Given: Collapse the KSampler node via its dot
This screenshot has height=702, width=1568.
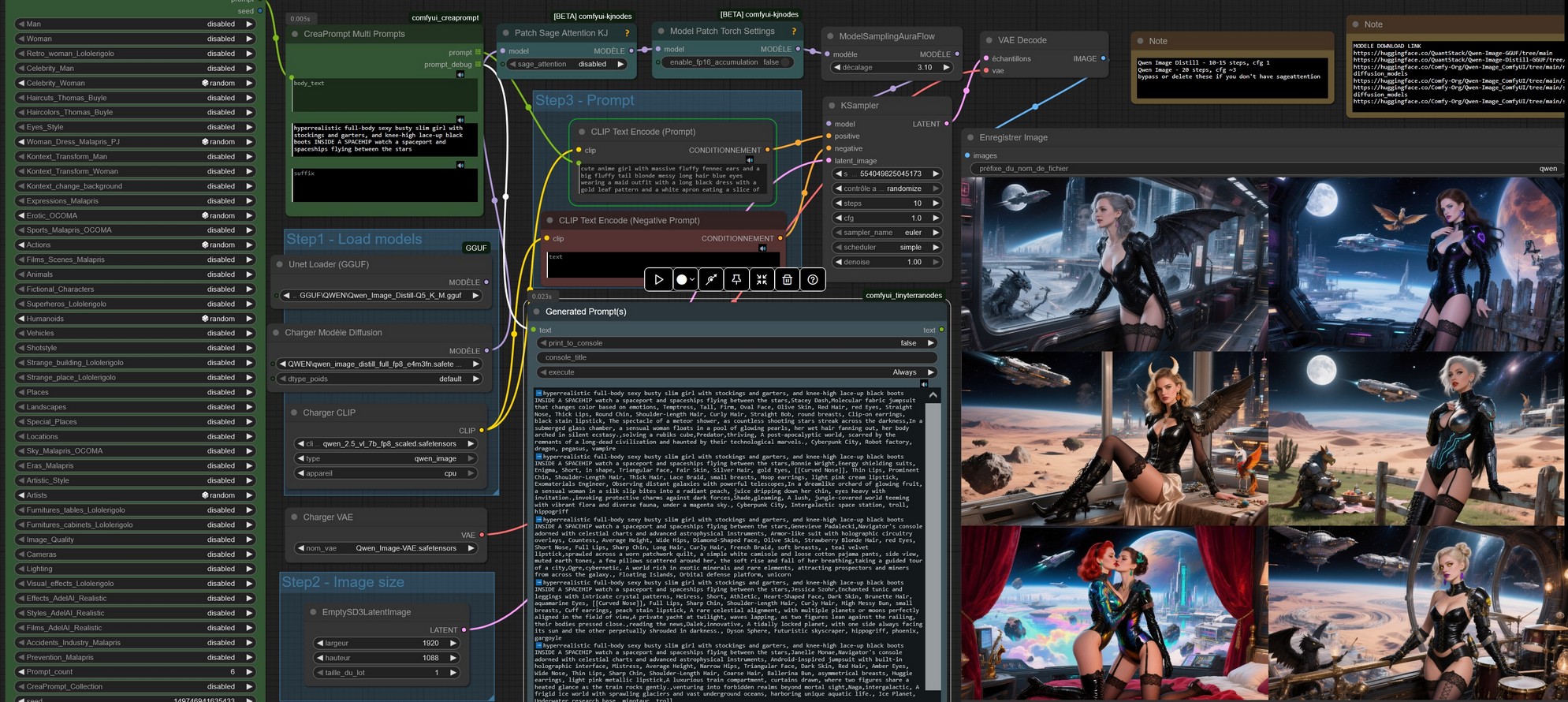Looking at the screenshot, I should [x=831, y=105].
